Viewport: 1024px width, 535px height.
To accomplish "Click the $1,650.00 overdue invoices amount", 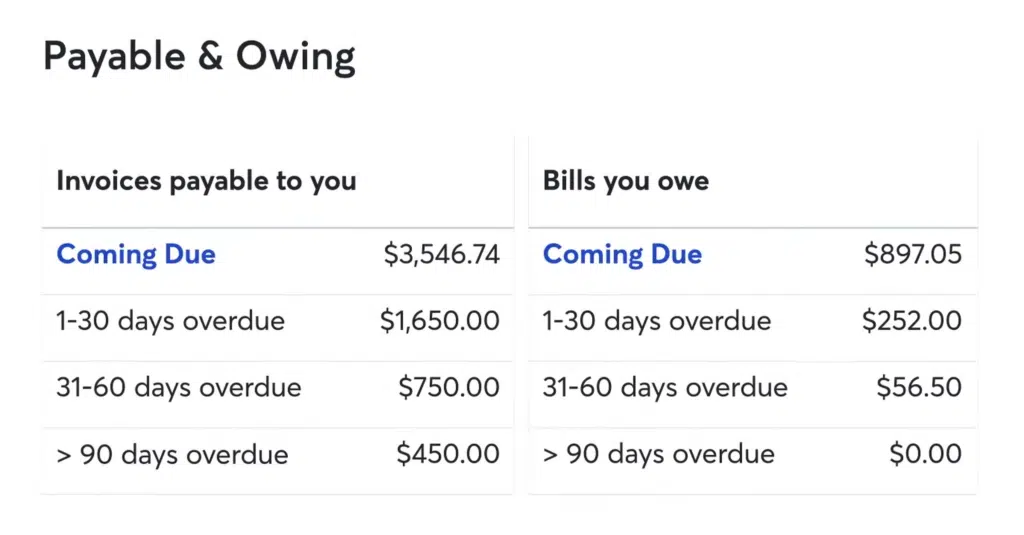I will (x=439, y=322).
